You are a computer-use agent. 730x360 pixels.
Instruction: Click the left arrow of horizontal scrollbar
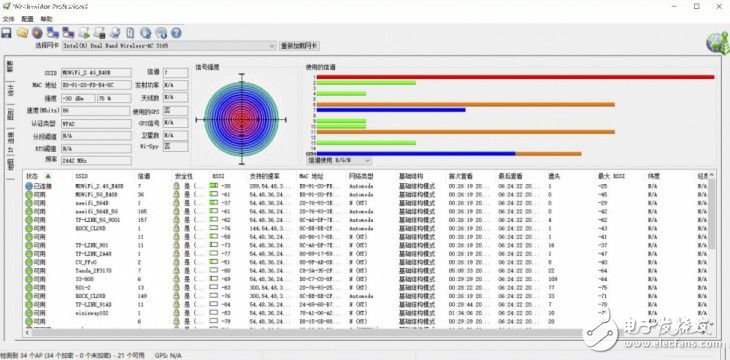tap(27, 333)
